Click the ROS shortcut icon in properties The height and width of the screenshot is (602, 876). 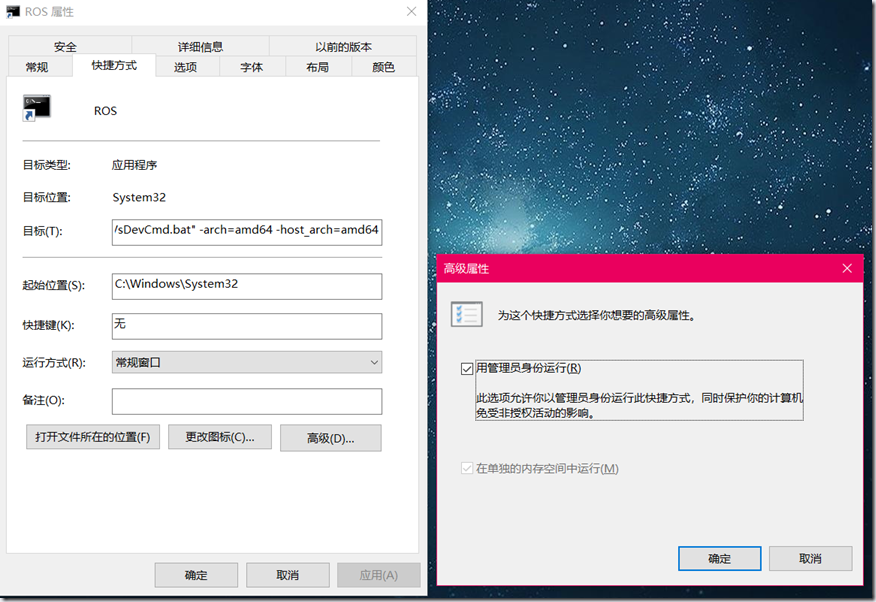click(x=36, y=108)
